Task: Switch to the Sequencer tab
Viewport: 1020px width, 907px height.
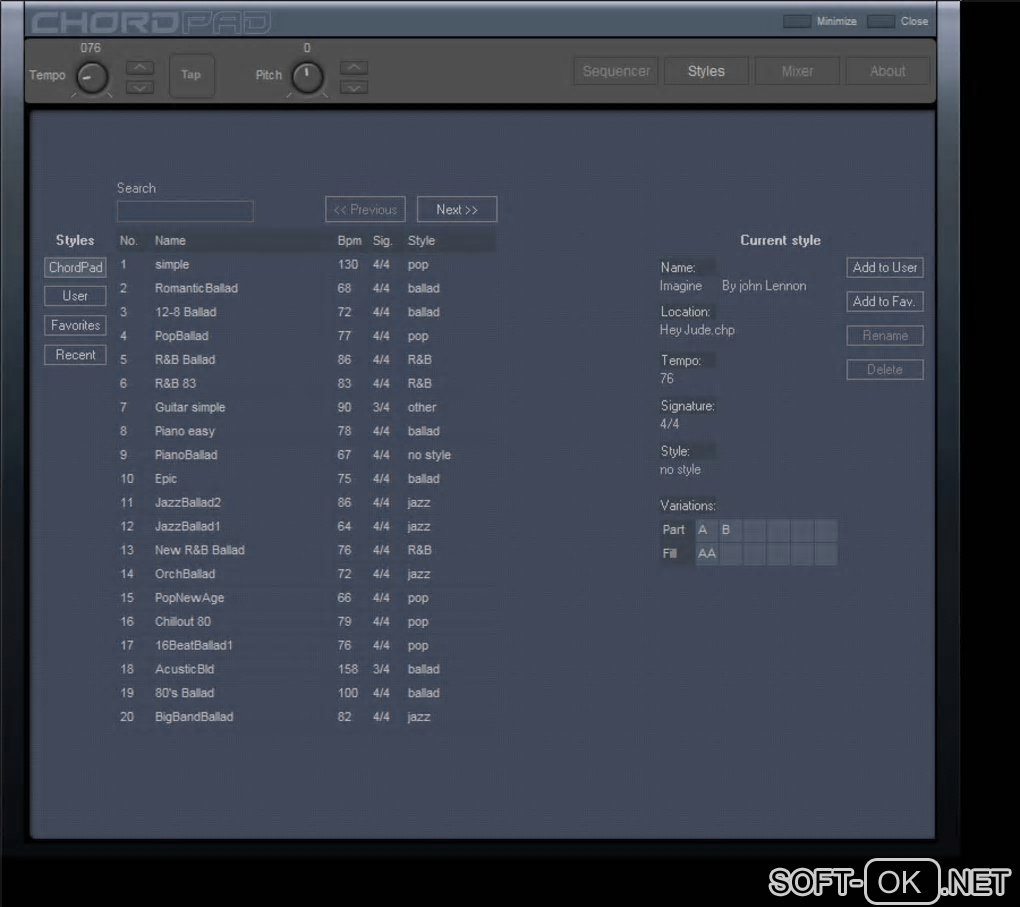Action: [616, 71]
